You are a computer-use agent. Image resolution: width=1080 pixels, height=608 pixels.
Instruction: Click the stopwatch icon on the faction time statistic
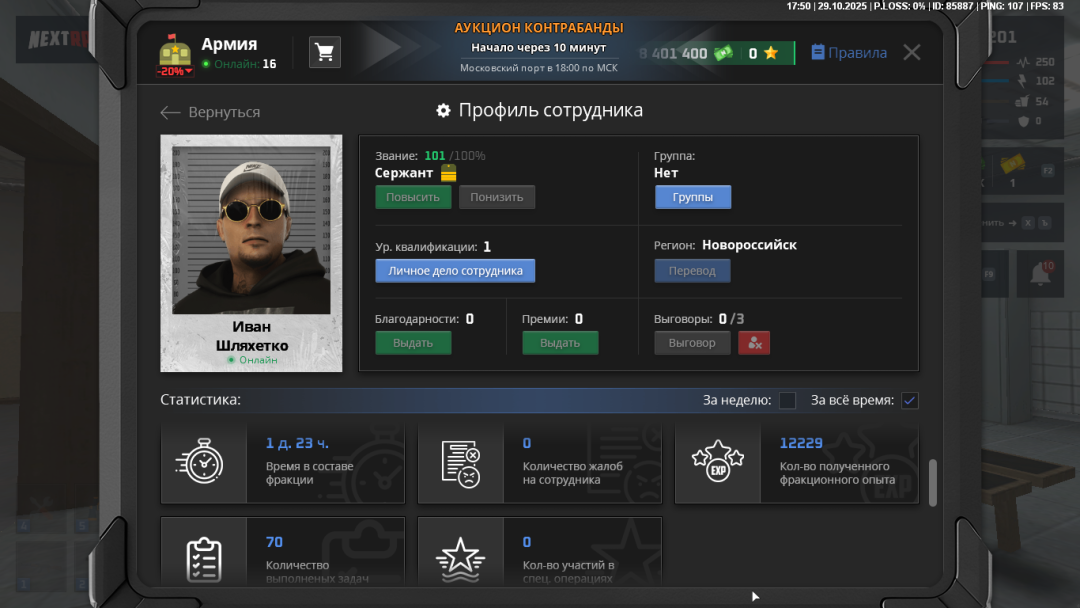pyautogui.click(x=204, y=462)
